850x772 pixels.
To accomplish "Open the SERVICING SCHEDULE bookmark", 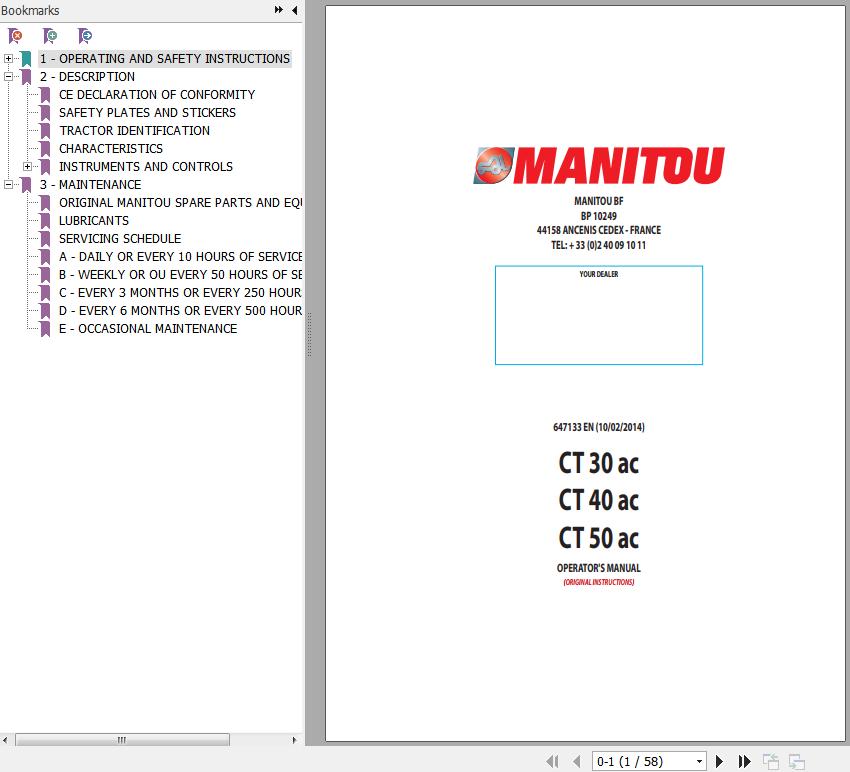I will (120, 239).
